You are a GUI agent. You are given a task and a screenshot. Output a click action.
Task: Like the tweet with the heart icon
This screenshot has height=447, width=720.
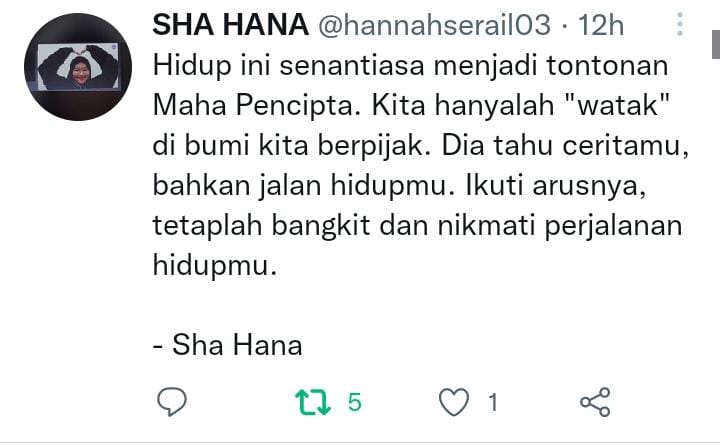click(454, 402)
